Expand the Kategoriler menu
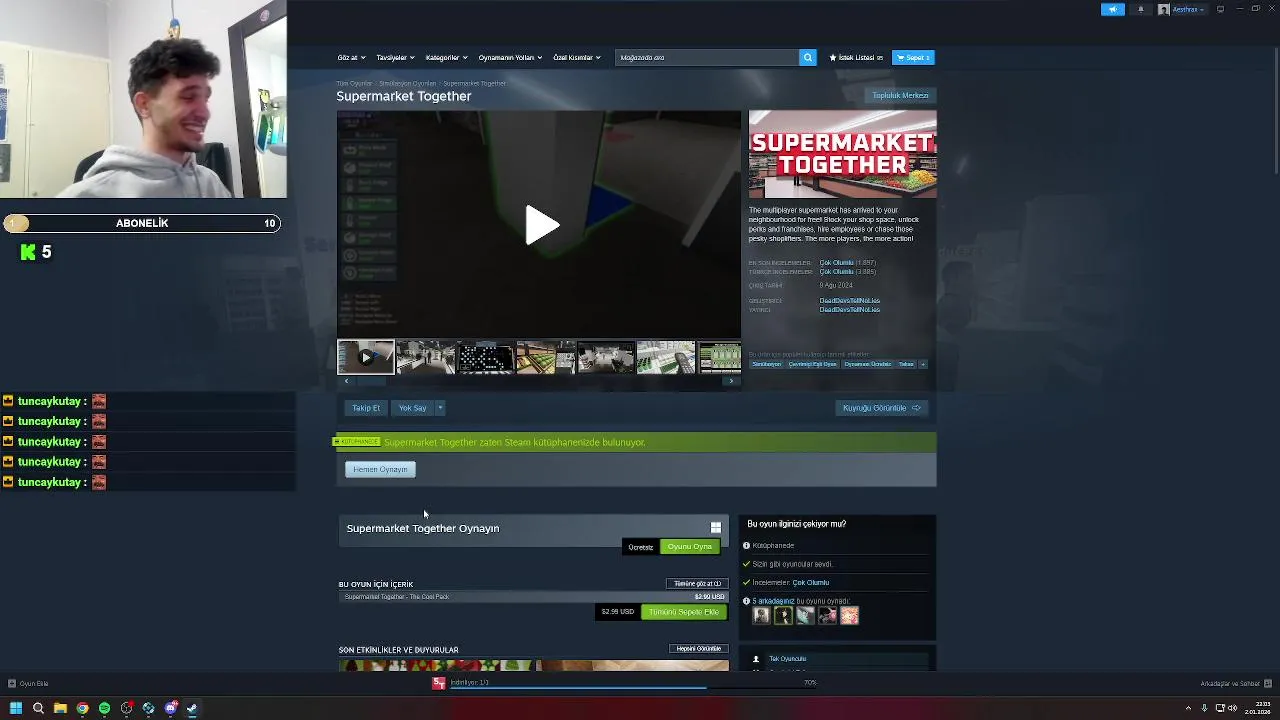Viewport: 1280px width, 720px height. pos(446,57)
